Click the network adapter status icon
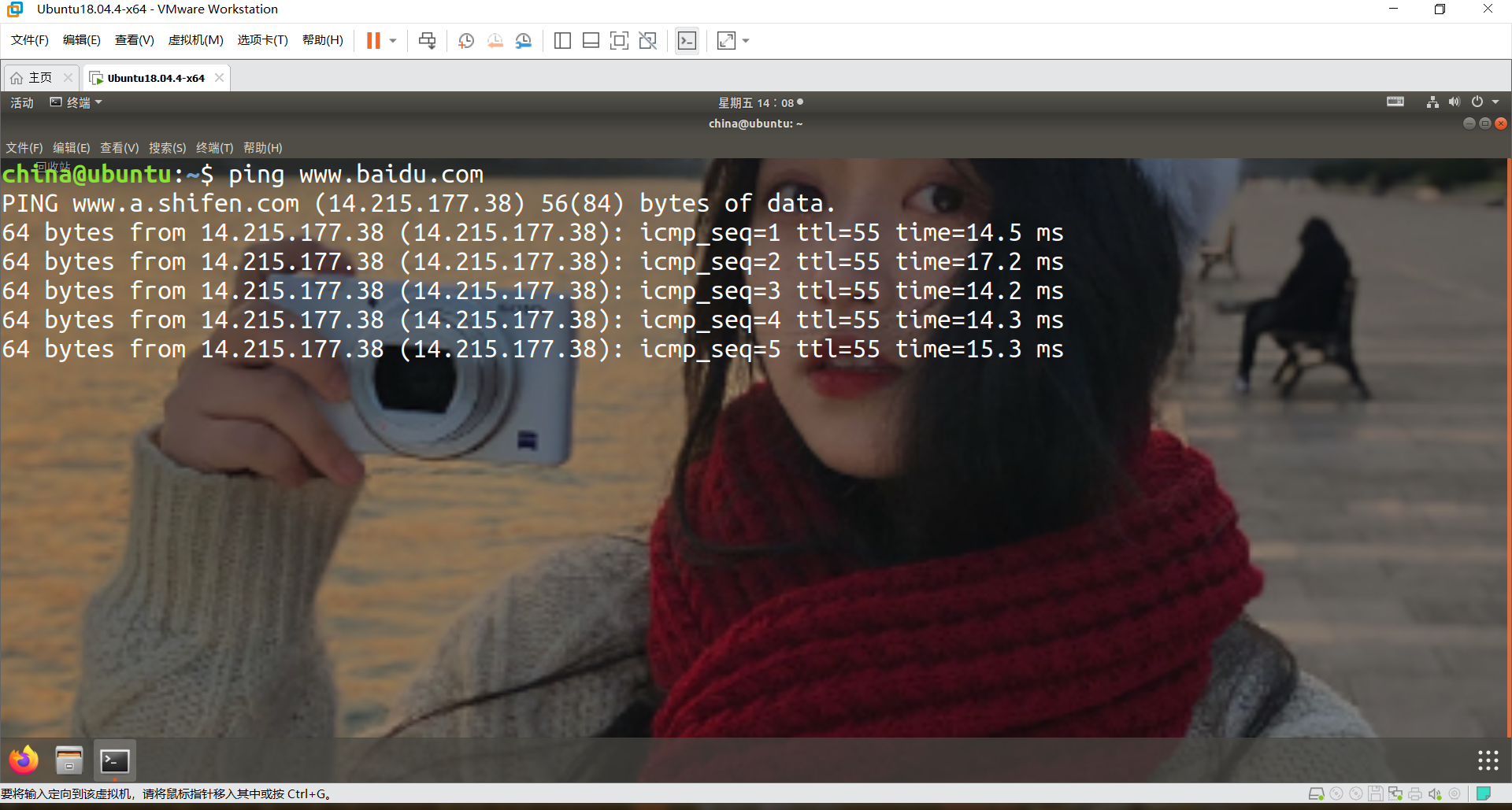1512x810 pixels. pyautogui.click(x=1395, y=793)
